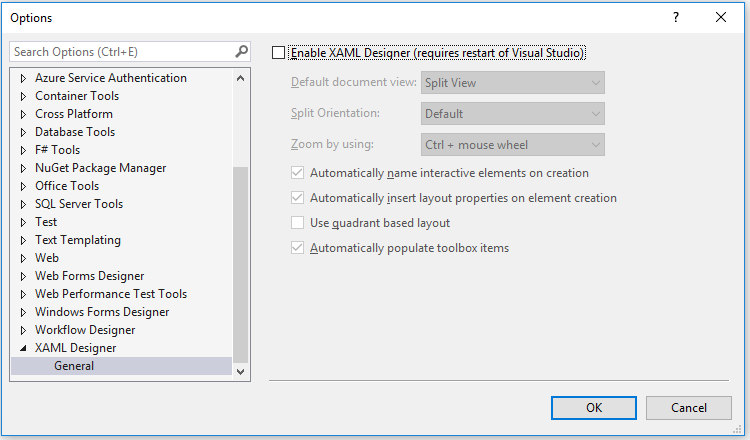Open the Default document view dropdown
The width and height of the screenshot is (750, 440).
(512, 83)
